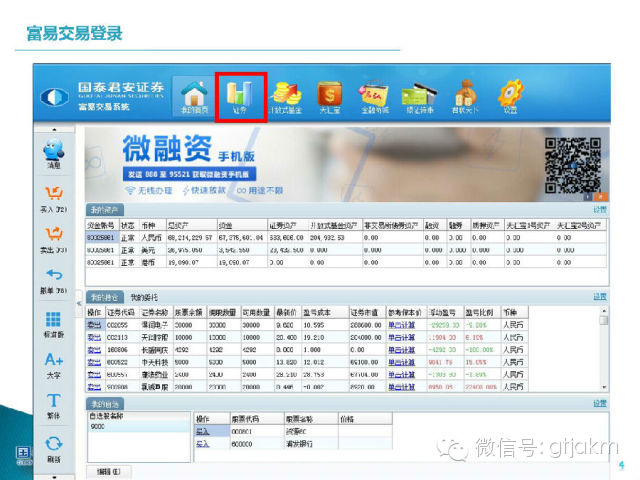Click the 盈亏比例 column header

482,313
